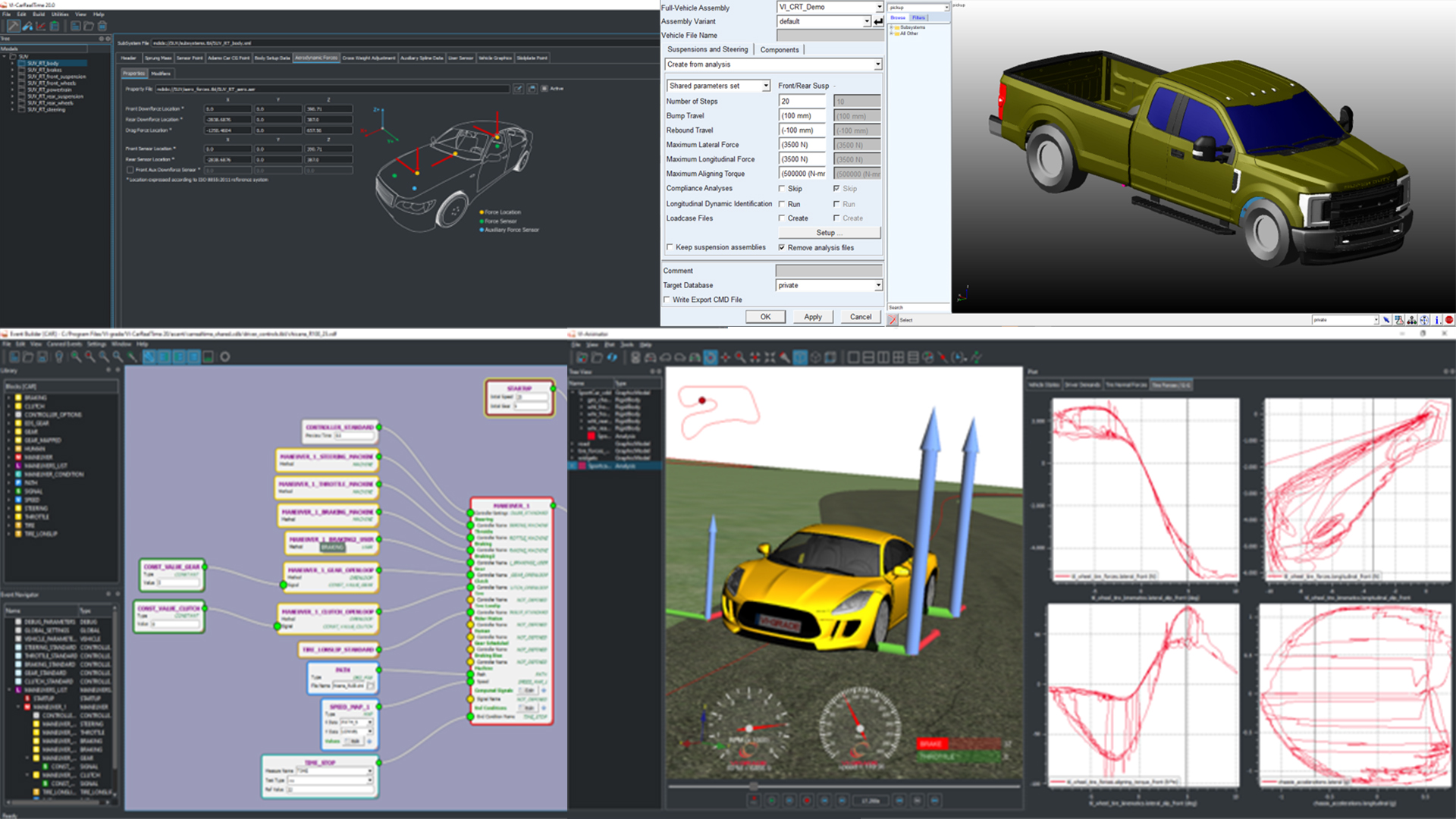Image resolution: width=1456 pixels, height=819 pixels.
Task: Expand the SUV_RT_brakes tree node
Action: [13, 70]
